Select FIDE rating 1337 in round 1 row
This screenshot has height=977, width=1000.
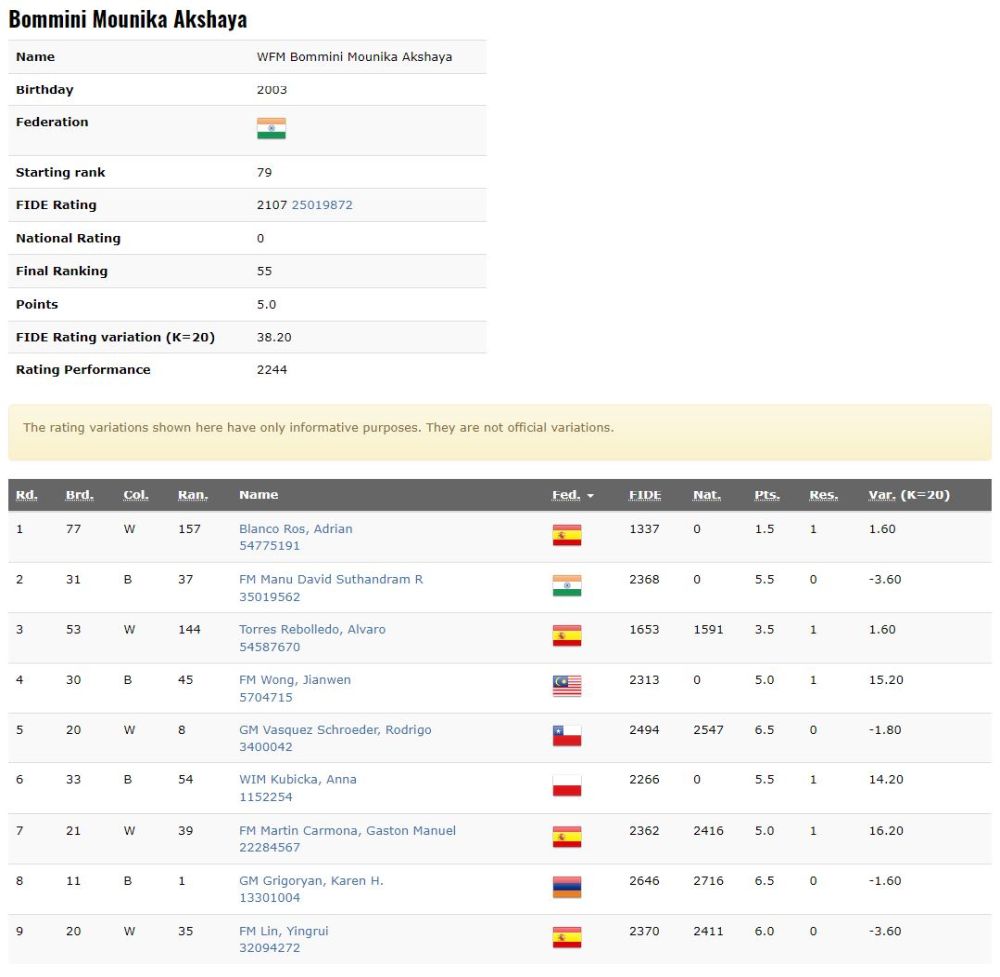click(x=644, y=529)
